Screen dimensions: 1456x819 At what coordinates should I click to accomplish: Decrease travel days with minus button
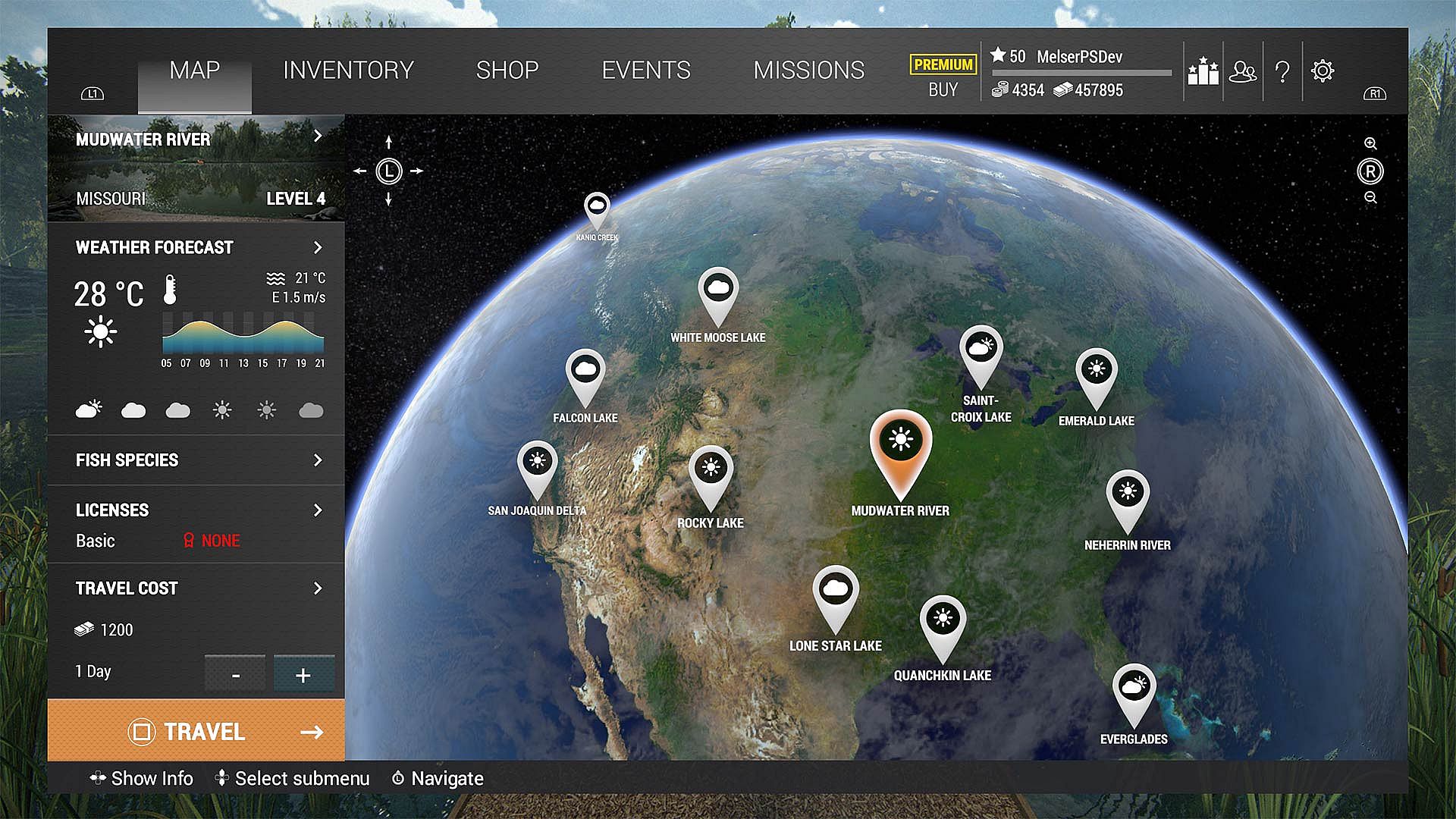point(235,674)
